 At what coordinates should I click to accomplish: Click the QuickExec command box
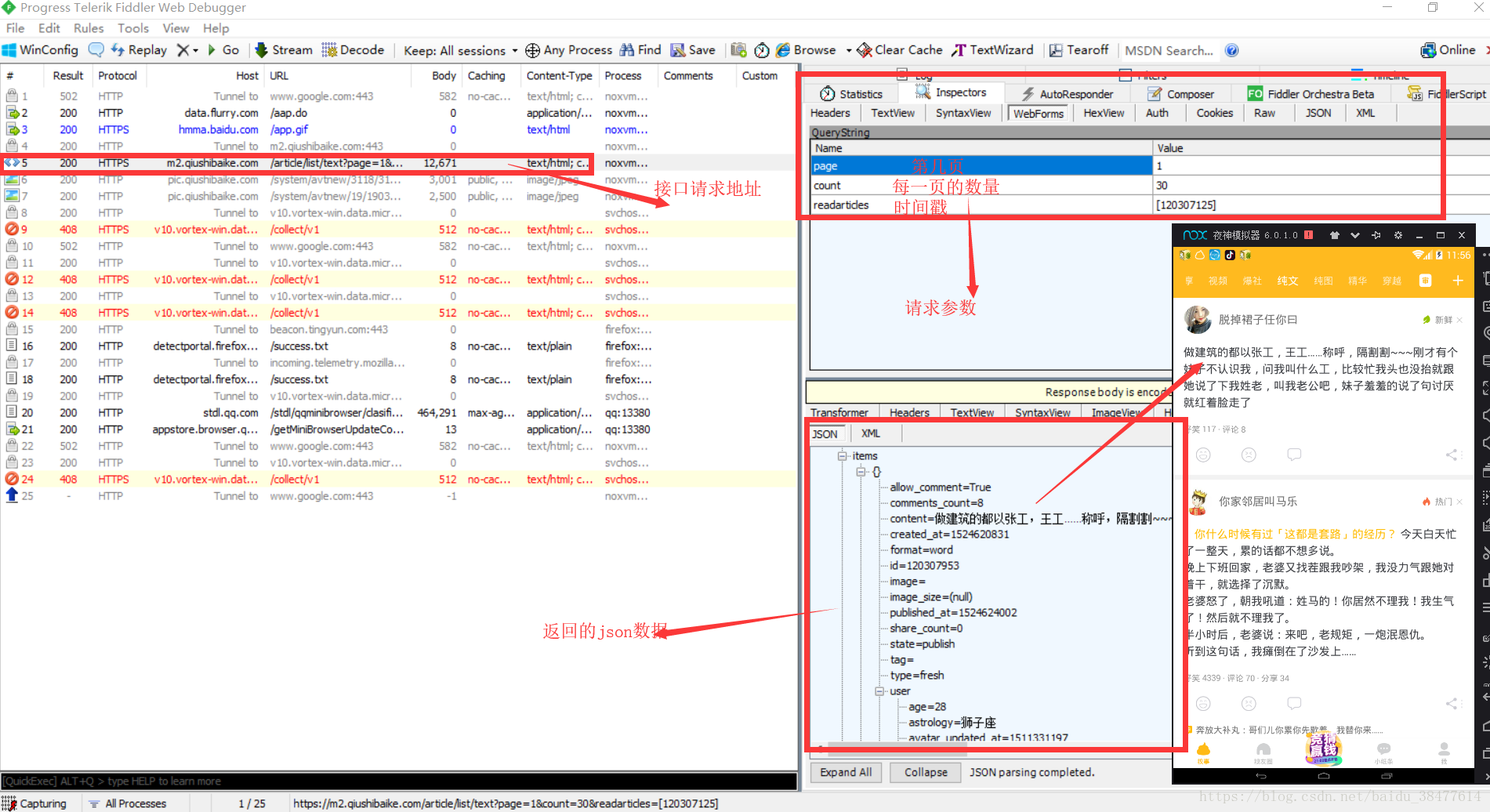tap(398, 781)
